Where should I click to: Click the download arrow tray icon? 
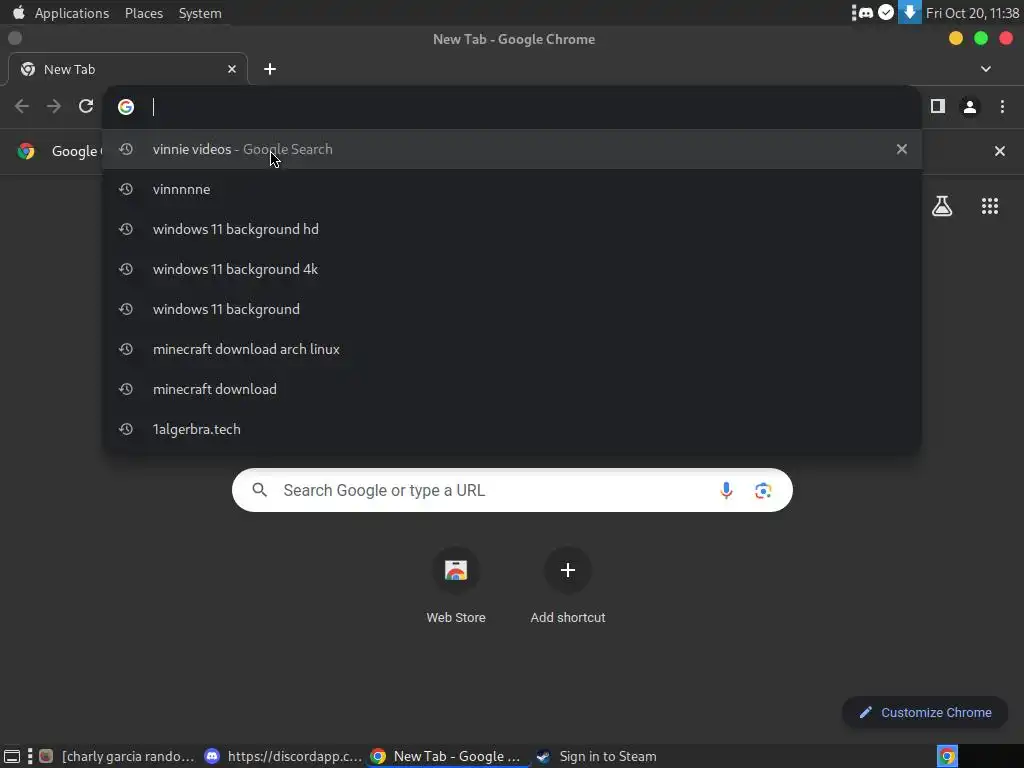910,12
